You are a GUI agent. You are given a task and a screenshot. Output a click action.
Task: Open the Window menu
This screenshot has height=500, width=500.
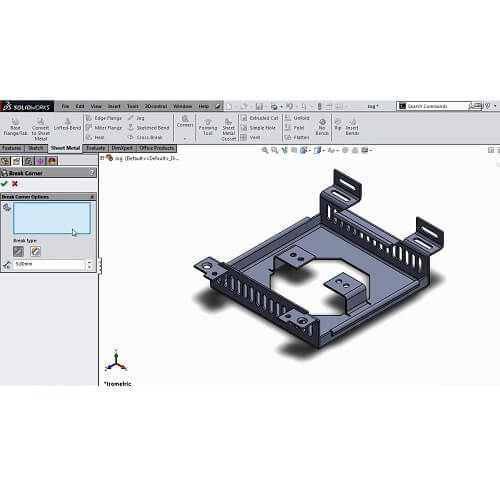click(x=182, y=106)
